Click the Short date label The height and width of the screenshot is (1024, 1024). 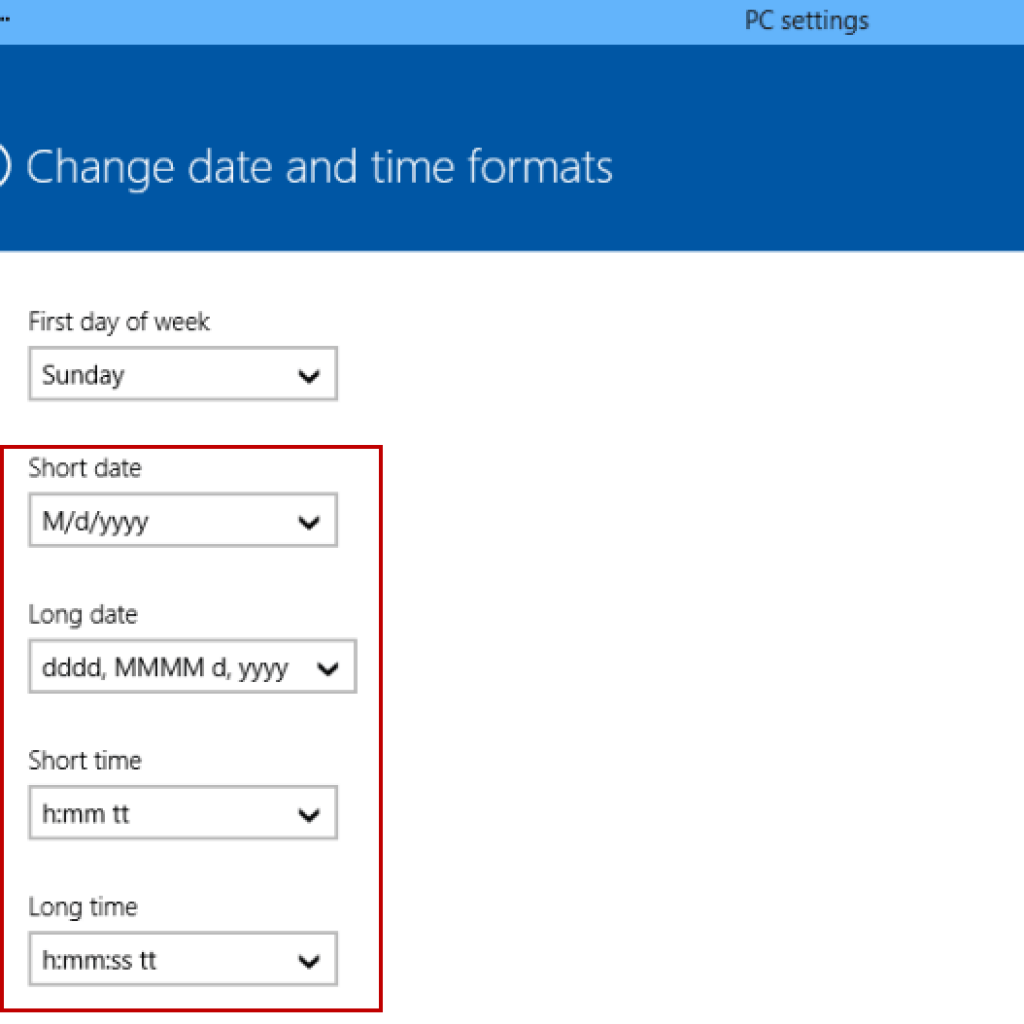tap(85, 467)
